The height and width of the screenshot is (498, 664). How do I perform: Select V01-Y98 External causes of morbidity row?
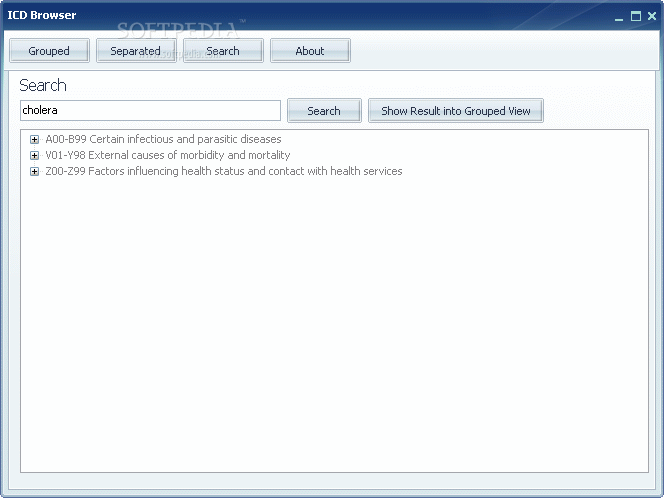168,155
